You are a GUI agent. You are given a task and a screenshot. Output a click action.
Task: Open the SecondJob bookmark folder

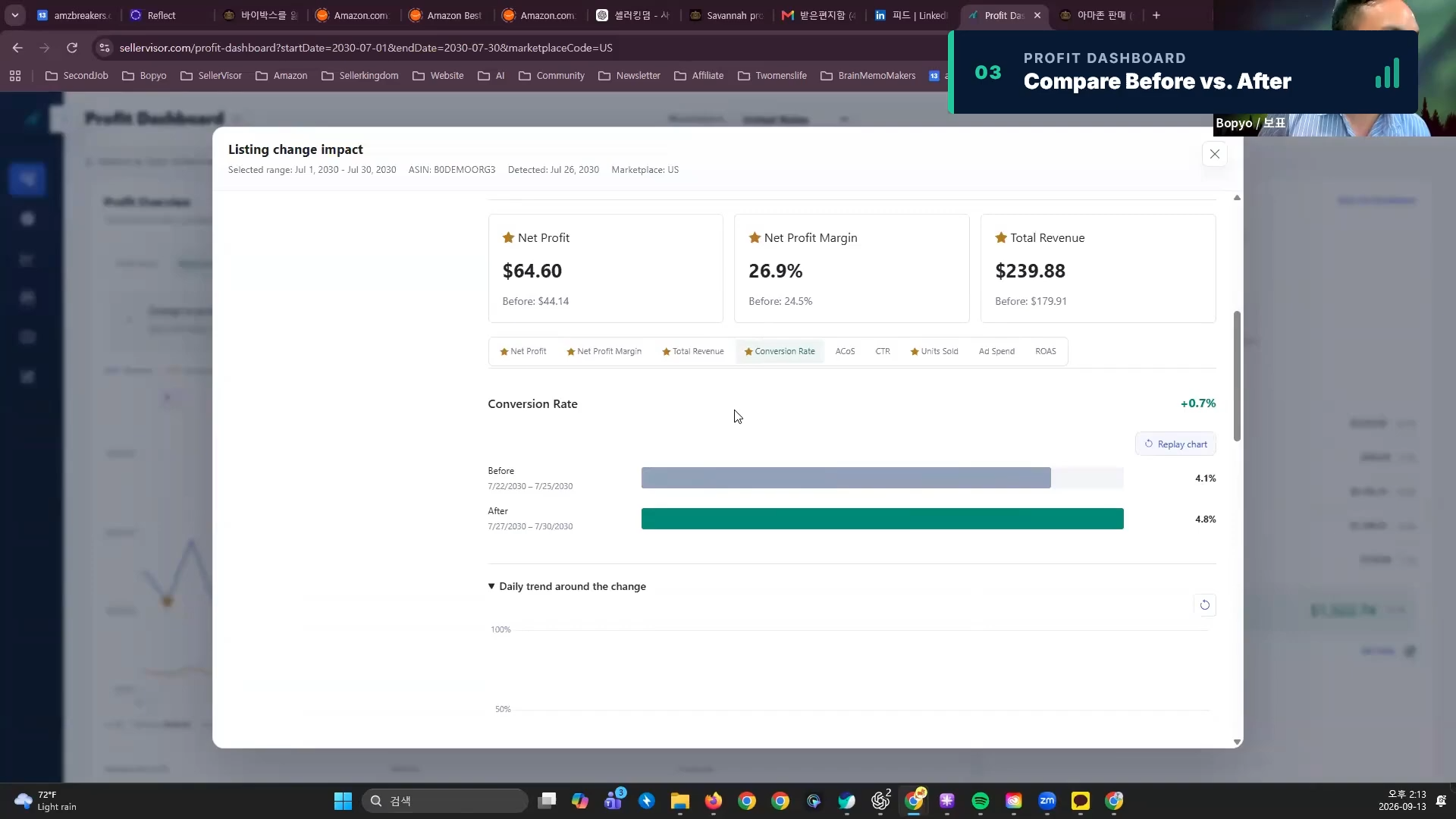[77, 76]
